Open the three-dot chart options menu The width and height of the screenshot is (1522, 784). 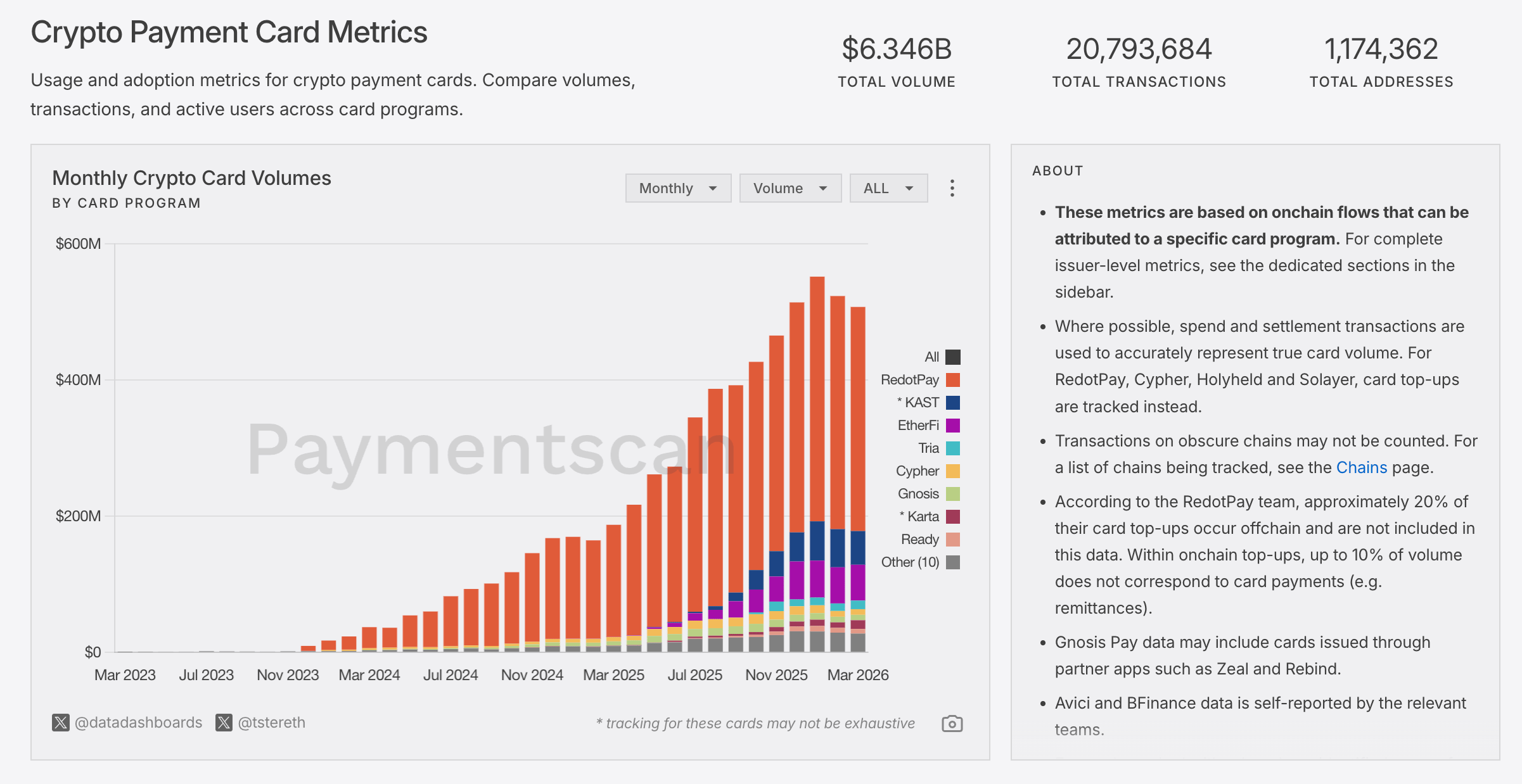pyautogui.click(x=952, y=188)
